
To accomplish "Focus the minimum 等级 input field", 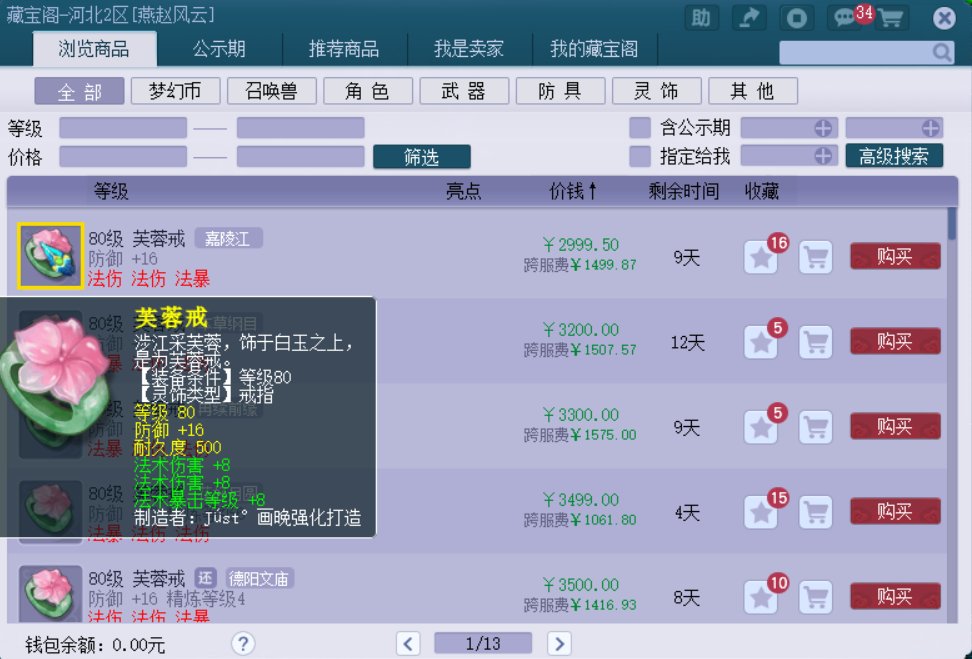I will (123, 128).
